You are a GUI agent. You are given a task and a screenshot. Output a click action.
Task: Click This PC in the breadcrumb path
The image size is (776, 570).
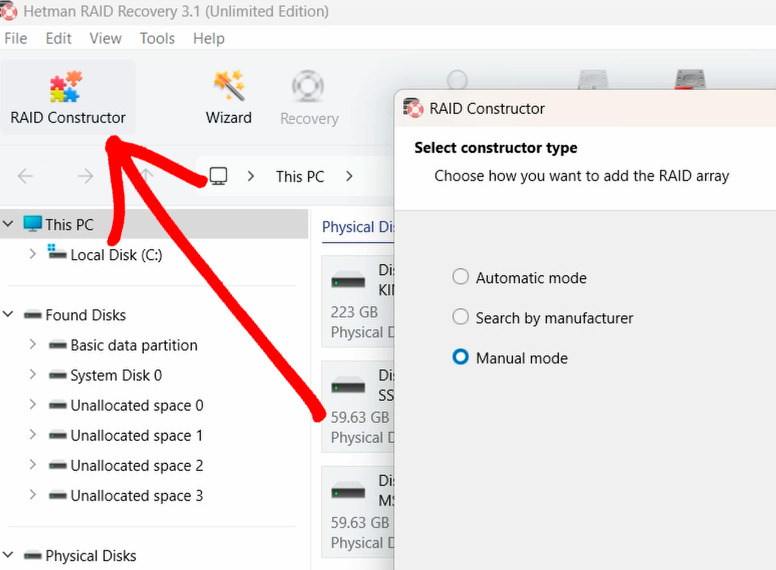pyautogui.click(x=300, y=177)
